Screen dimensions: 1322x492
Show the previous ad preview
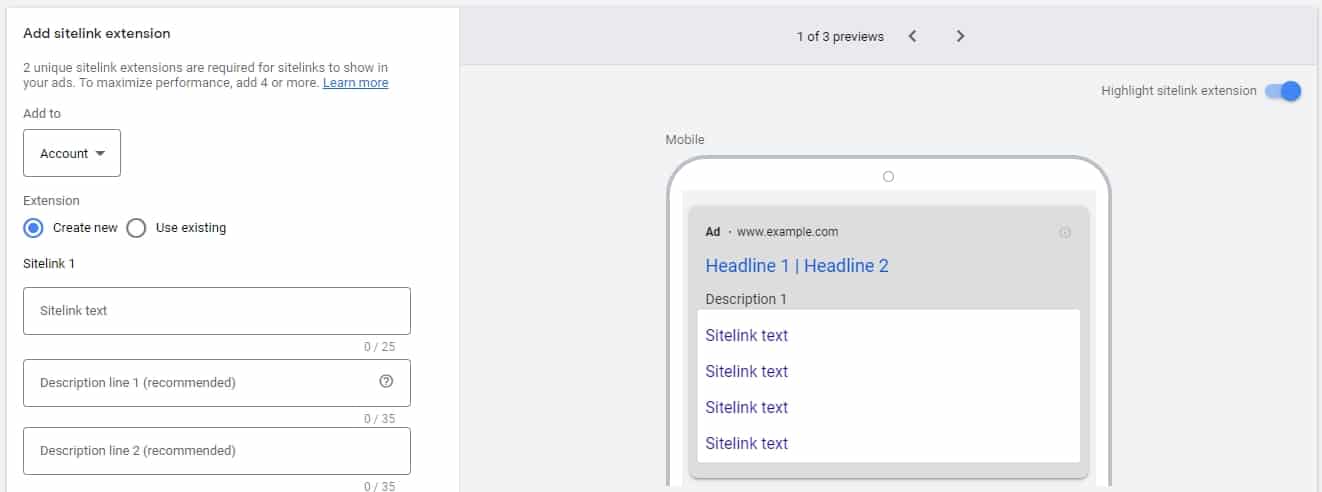912,36
